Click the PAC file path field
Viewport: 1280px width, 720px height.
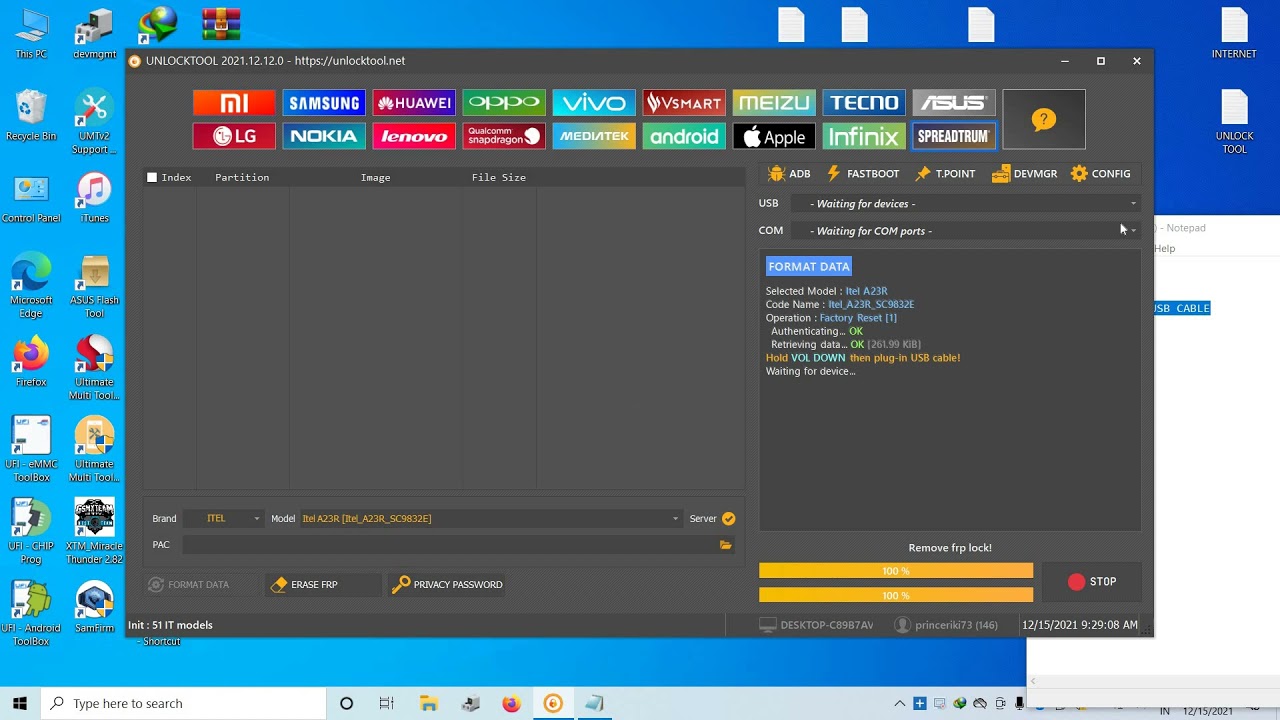[x=448, y=545]
